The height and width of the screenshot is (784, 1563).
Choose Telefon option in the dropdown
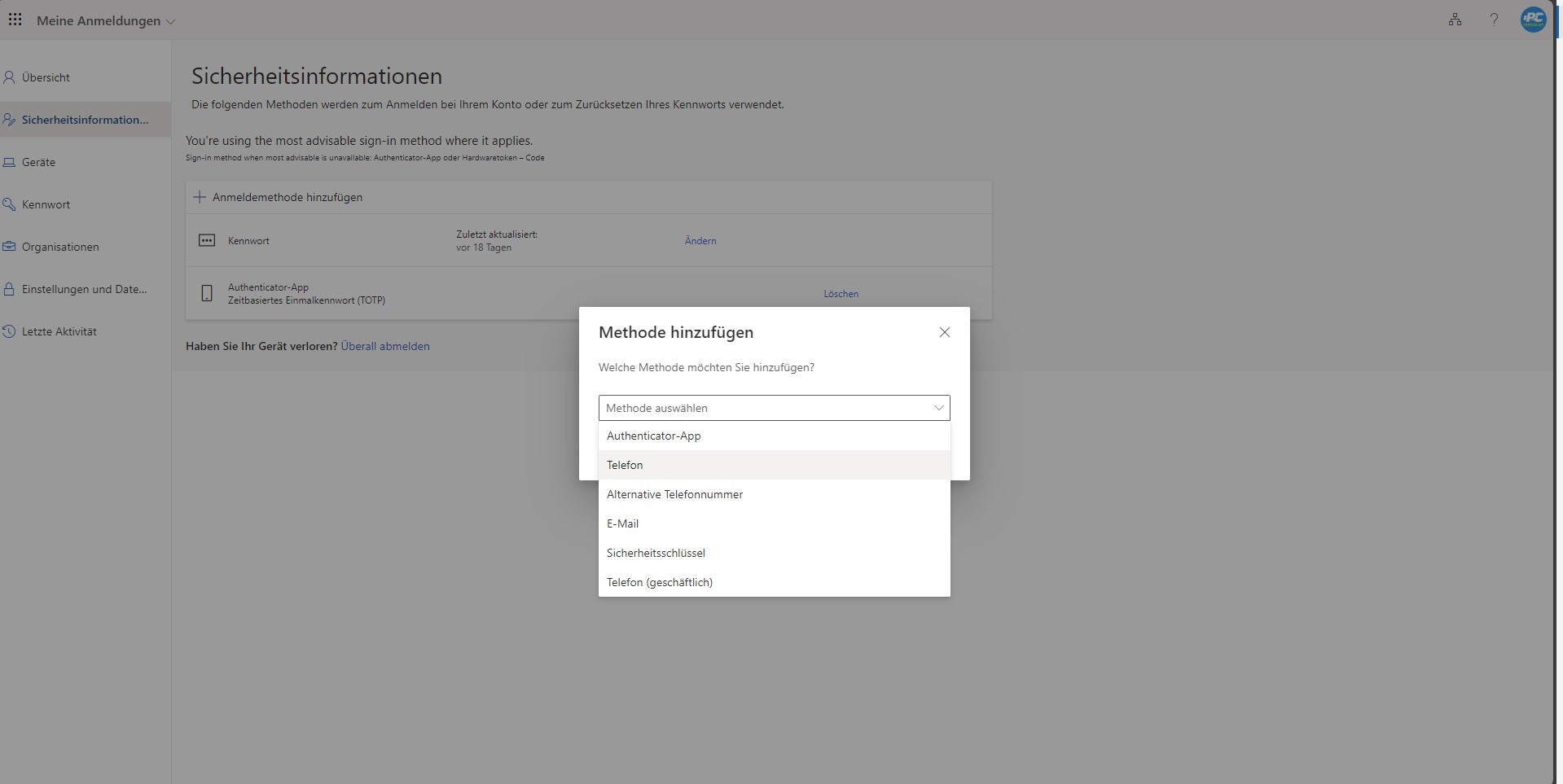point(625,465)
